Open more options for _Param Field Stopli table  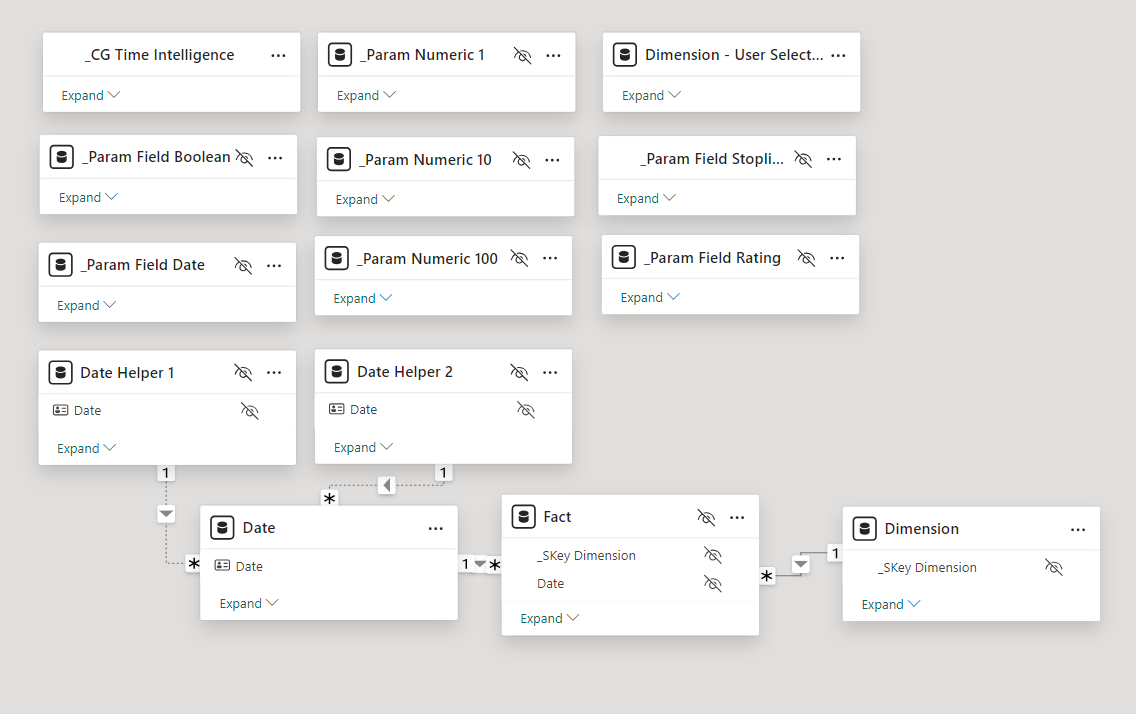coord(834,159)
